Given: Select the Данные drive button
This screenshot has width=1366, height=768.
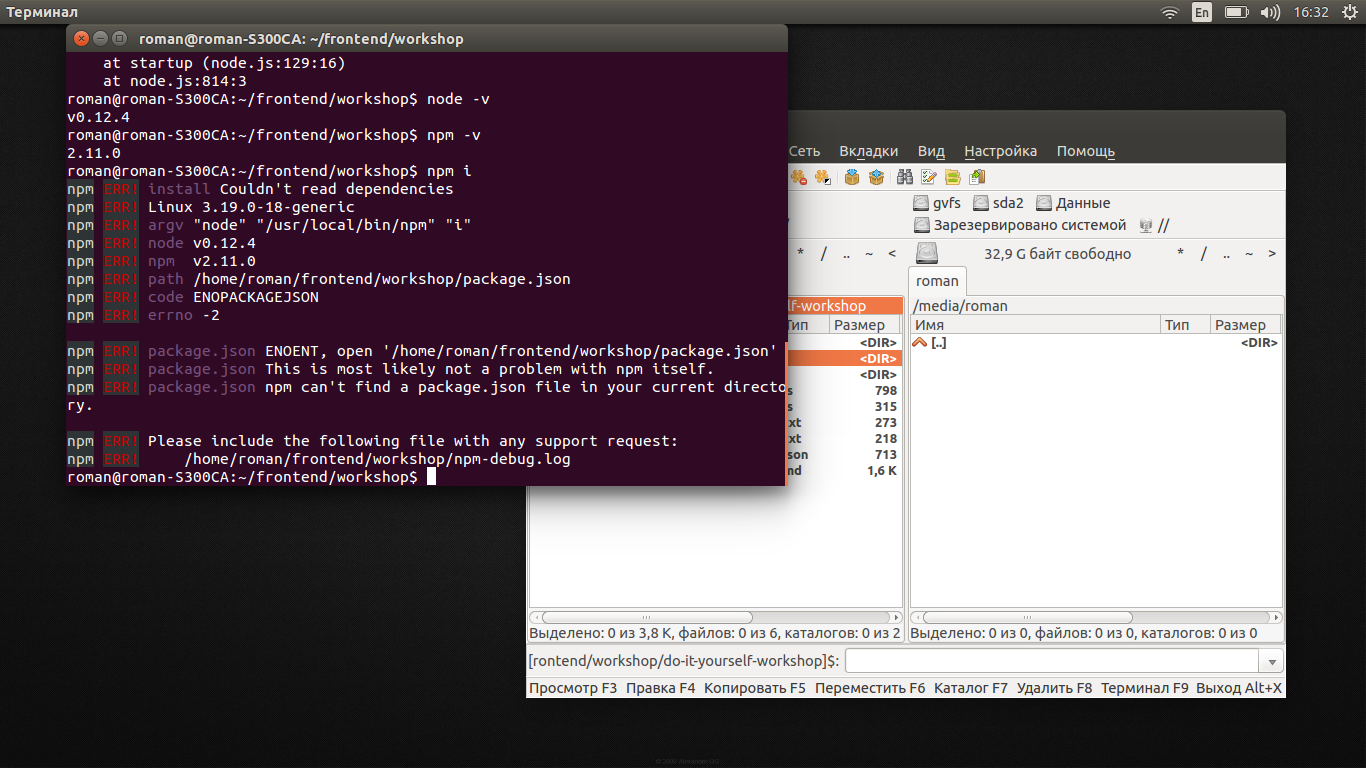Looking at the screenshot, I should point(1074,203).
